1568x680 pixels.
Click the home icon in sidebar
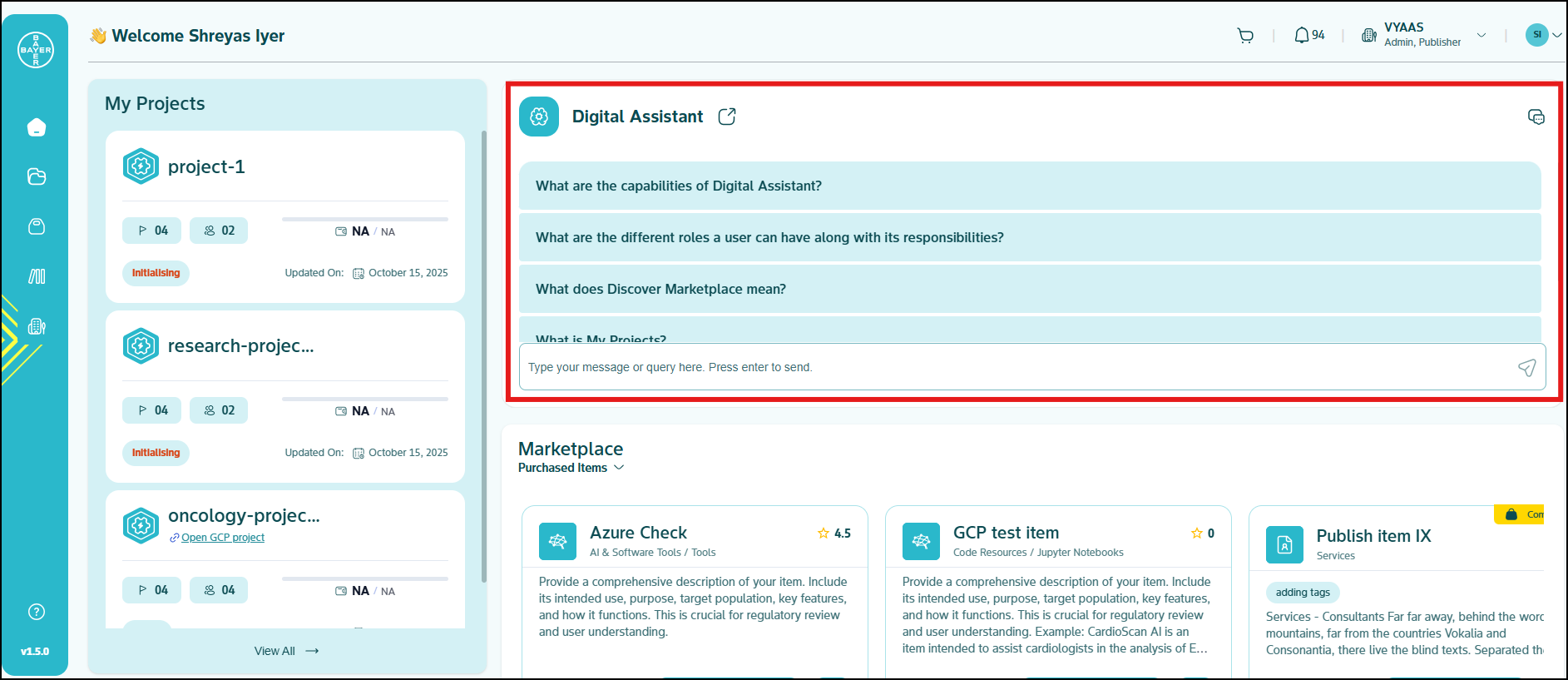point(36,127)
